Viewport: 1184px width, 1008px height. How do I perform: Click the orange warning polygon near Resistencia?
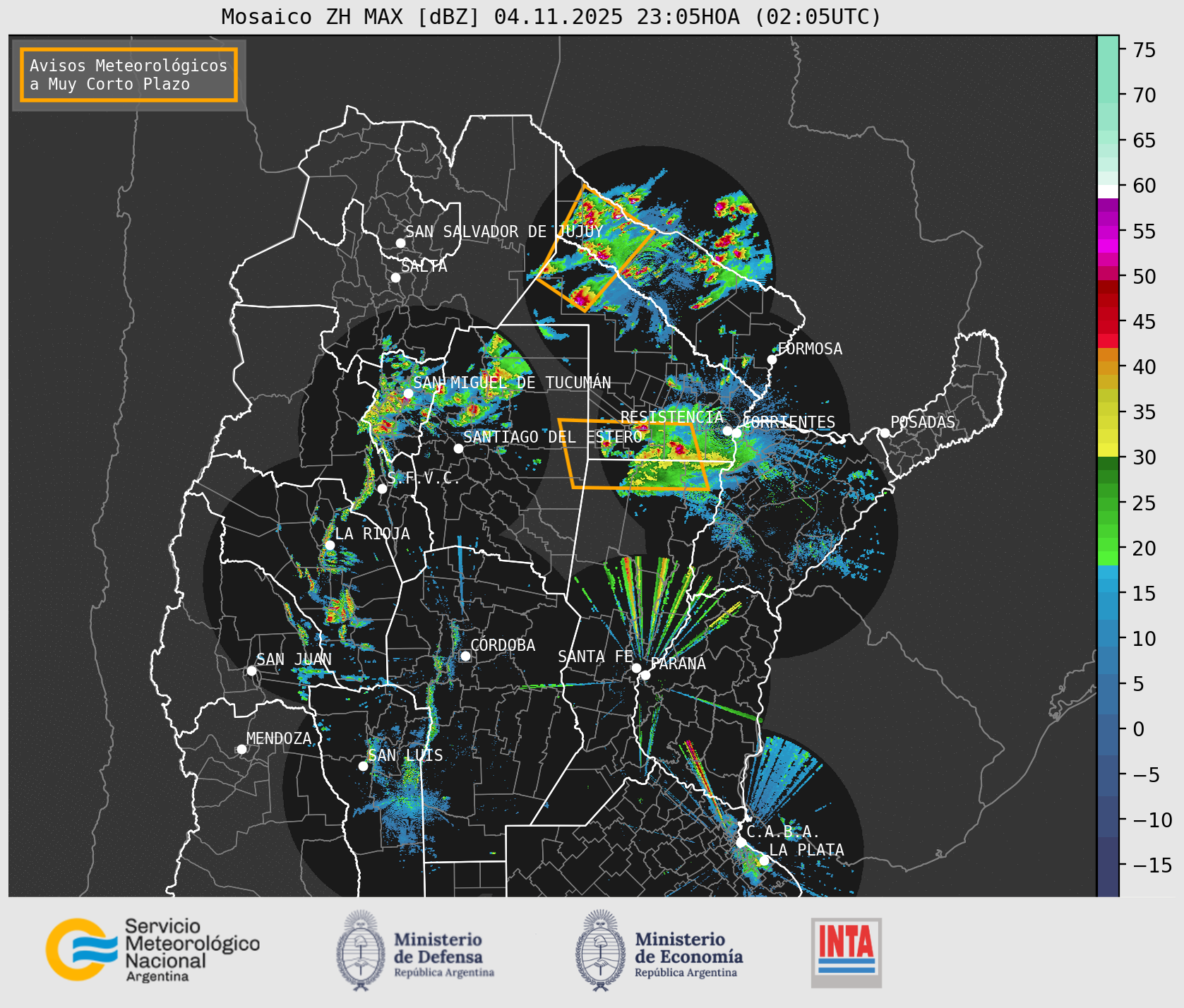pyautogui.click(x=634, y=454)
